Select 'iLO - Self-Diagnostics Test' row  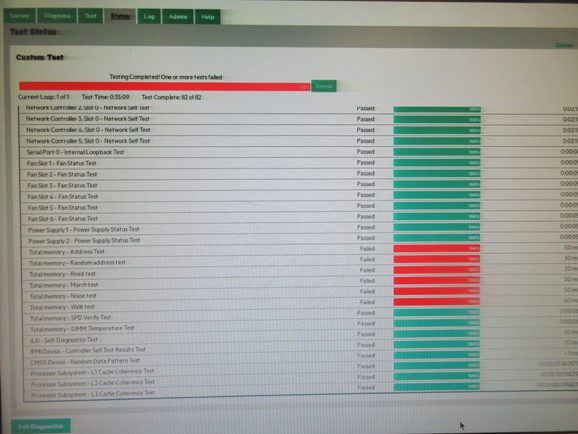(299, 337)
